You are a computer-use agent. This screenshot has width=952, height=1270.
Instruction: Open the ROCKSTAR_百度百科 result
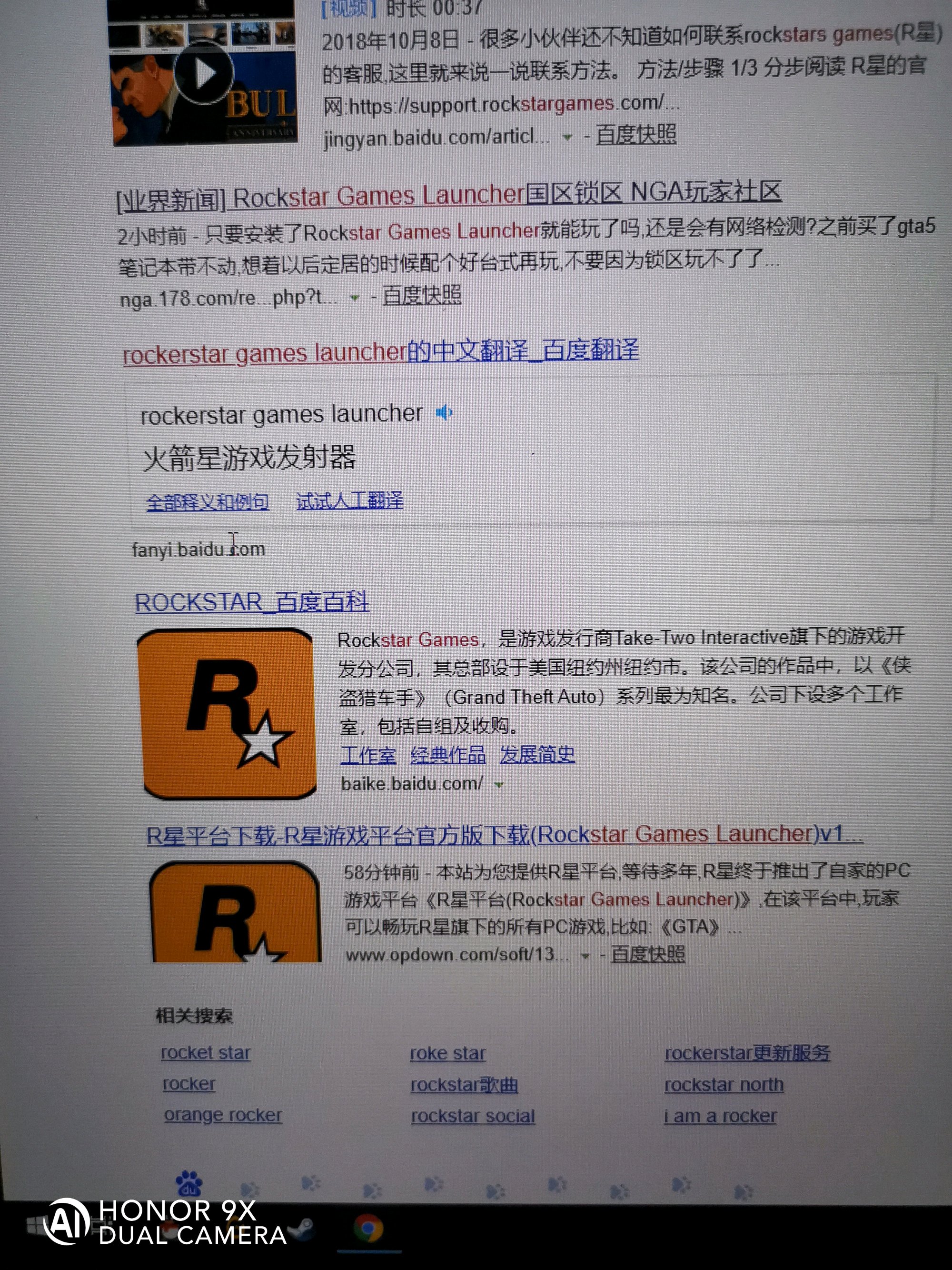251,603
